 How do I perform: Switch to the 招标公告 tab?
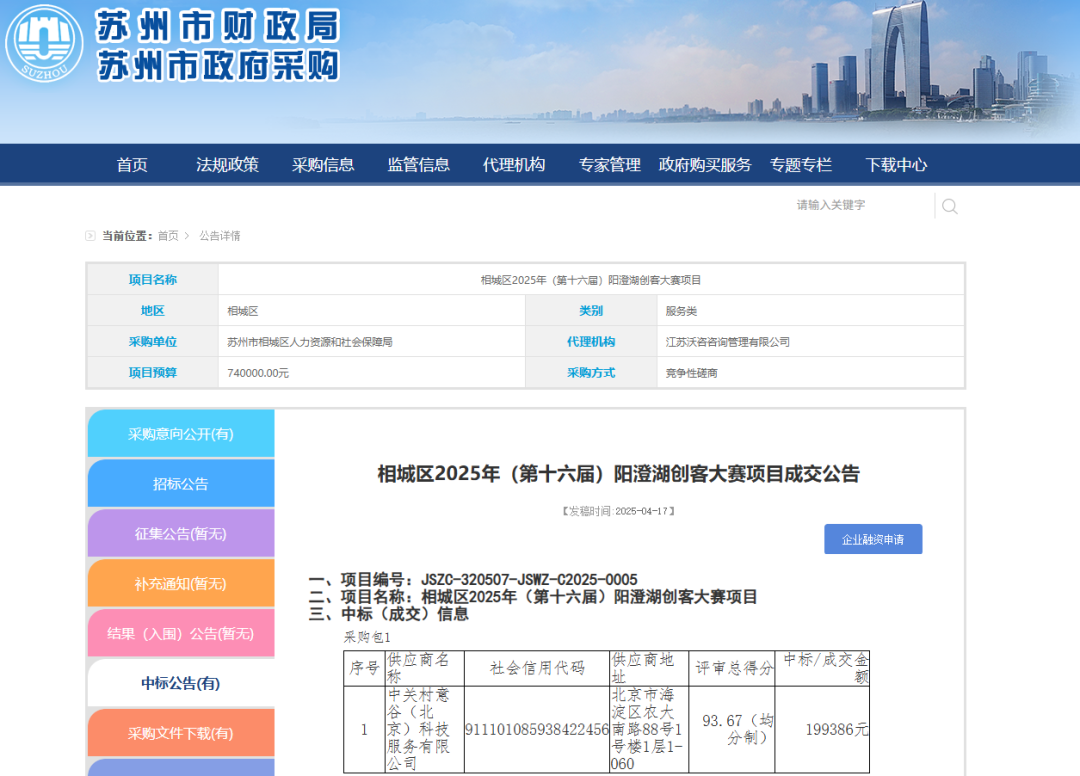pyautogui.click(x=181, y=484)
